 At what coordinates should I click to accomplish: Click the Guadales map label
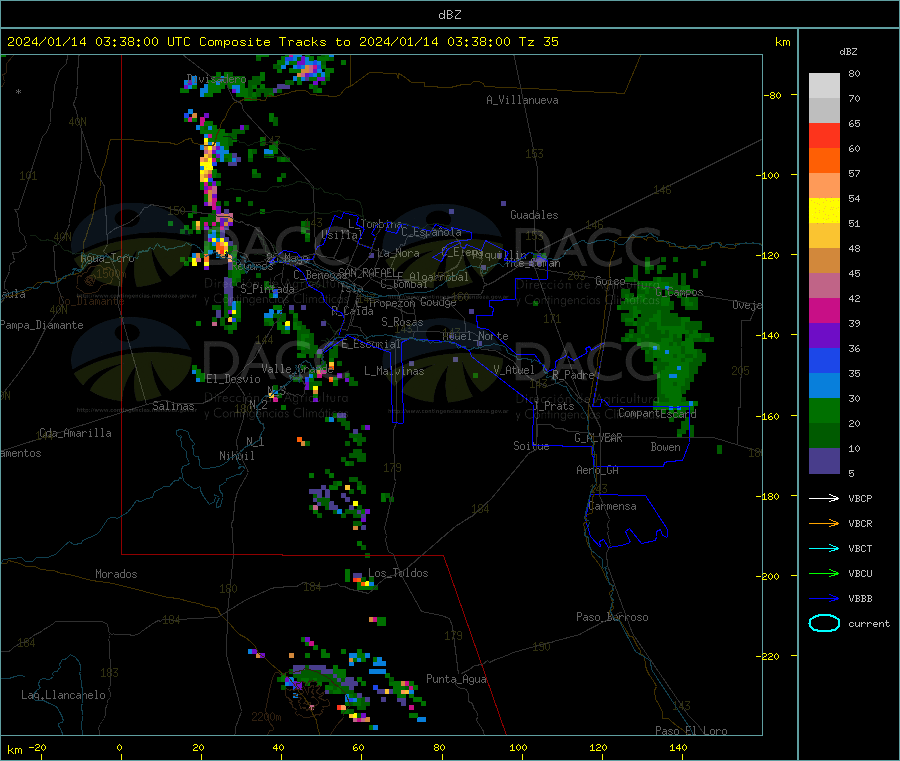[x=534, y=215]
